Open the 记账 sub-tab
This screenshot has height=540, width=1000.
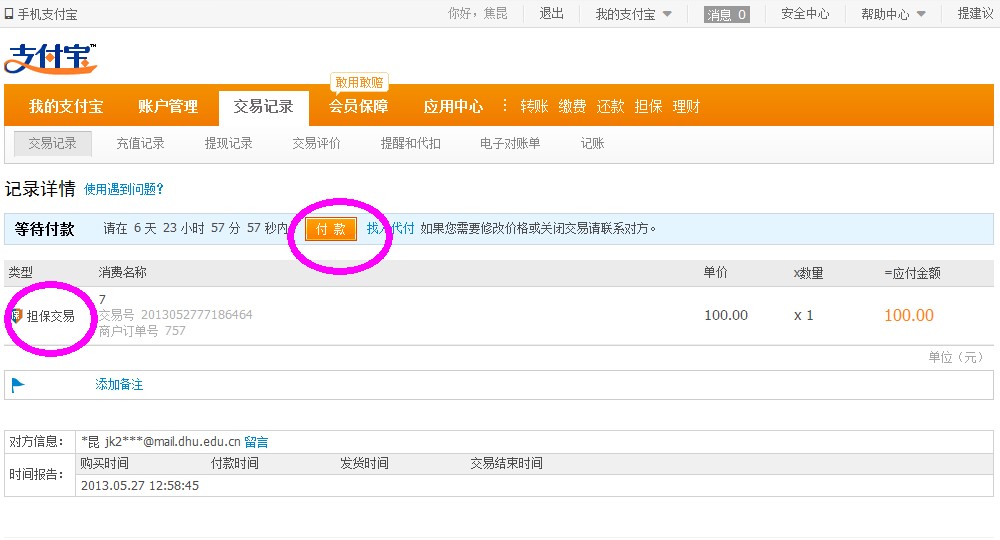[592, 143]
